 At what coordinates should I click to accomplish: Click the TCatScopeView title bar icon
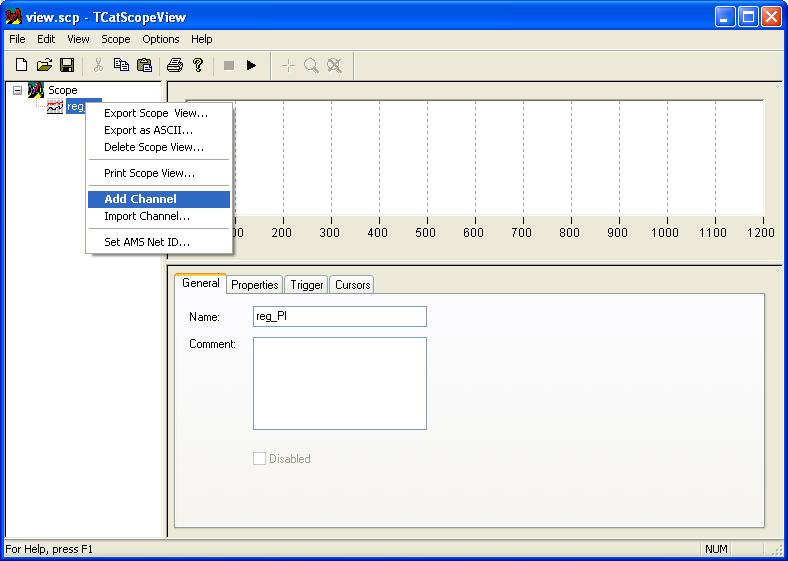[14, 17]
